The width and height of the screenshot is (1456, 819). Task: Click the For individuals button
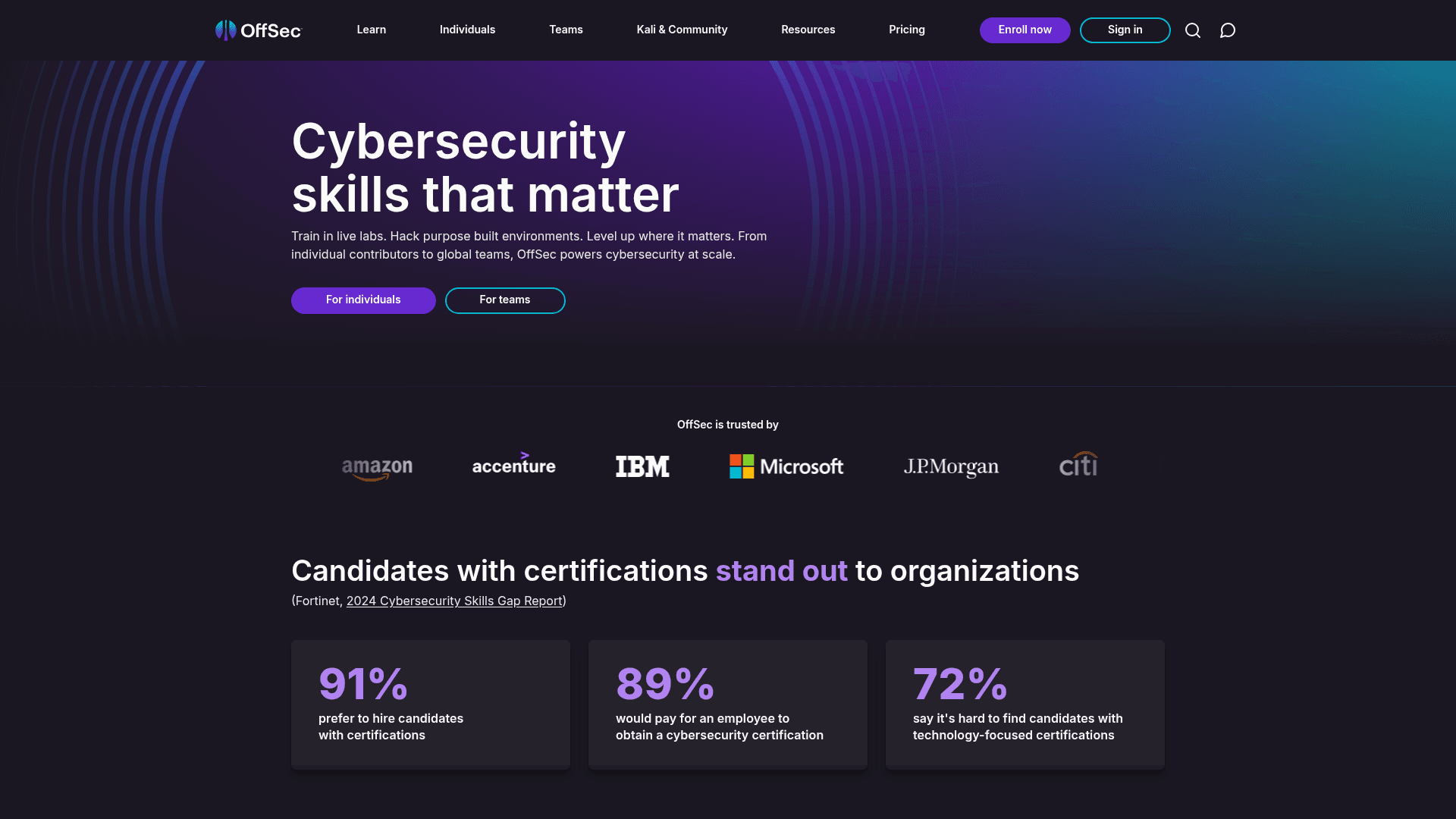coord(363,300)
